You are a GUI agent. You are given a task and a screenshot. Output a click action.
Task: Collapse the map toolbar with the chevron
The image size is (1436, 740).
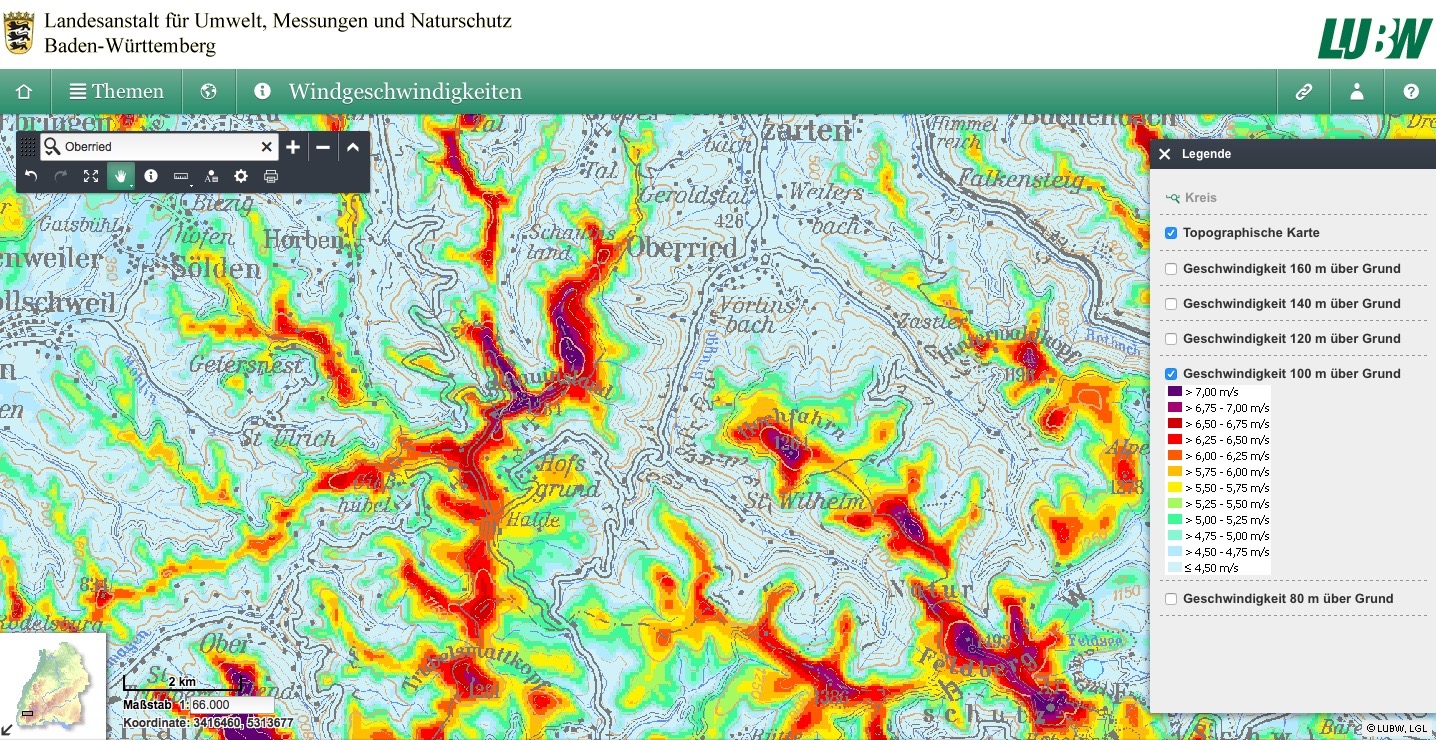click(353, 147)
